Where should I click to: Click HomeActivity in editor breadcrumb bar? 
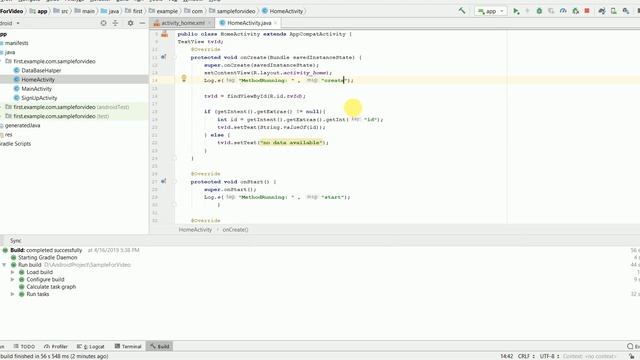[x=195, y=230]
